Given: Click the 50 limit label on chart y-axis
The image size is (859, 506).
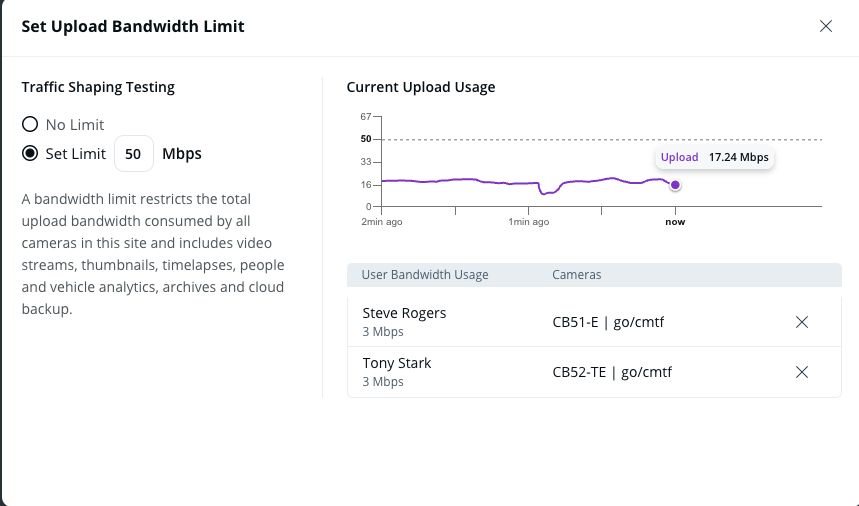Looking at the screenshot, I should pyautogui.click(x=366, y=139).
